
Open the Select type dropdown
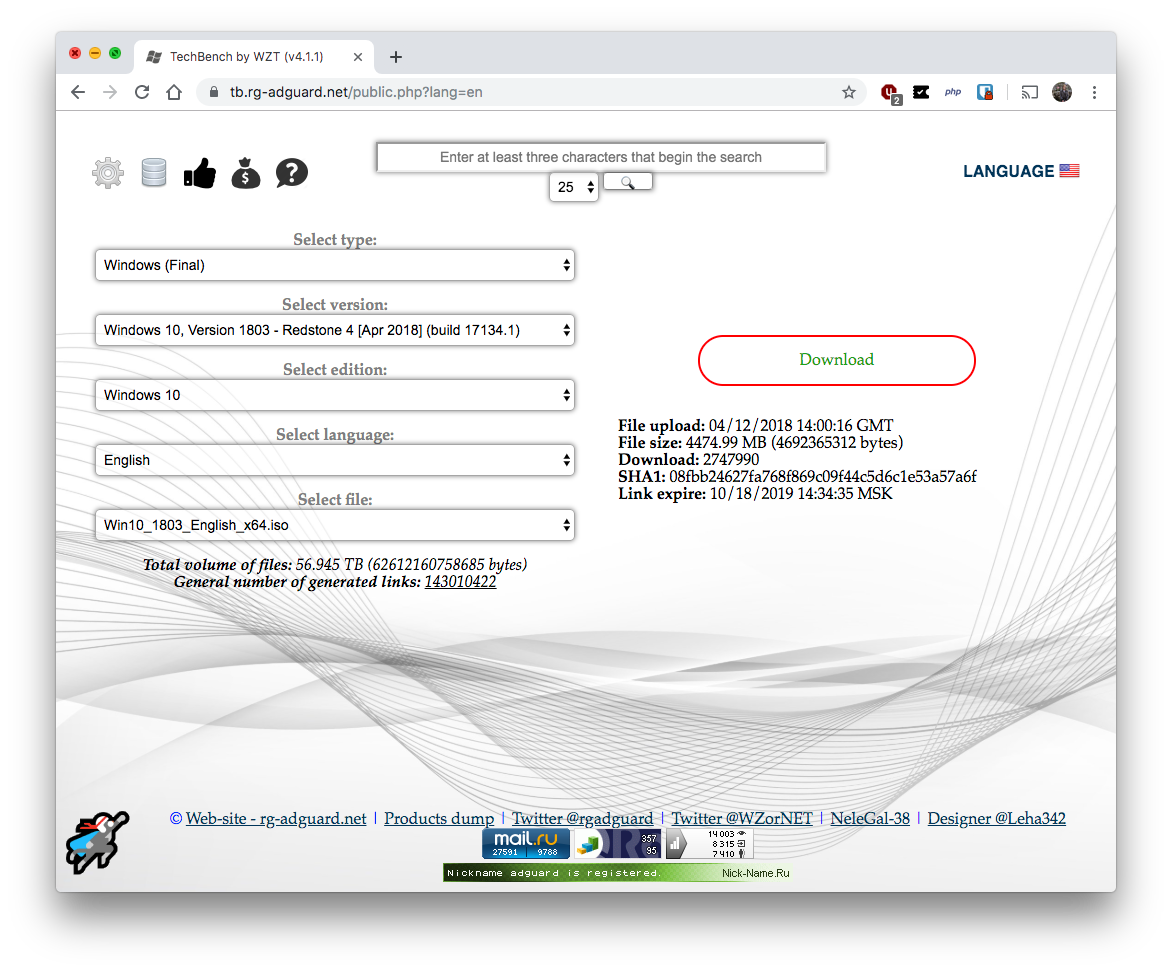point(335,265)
